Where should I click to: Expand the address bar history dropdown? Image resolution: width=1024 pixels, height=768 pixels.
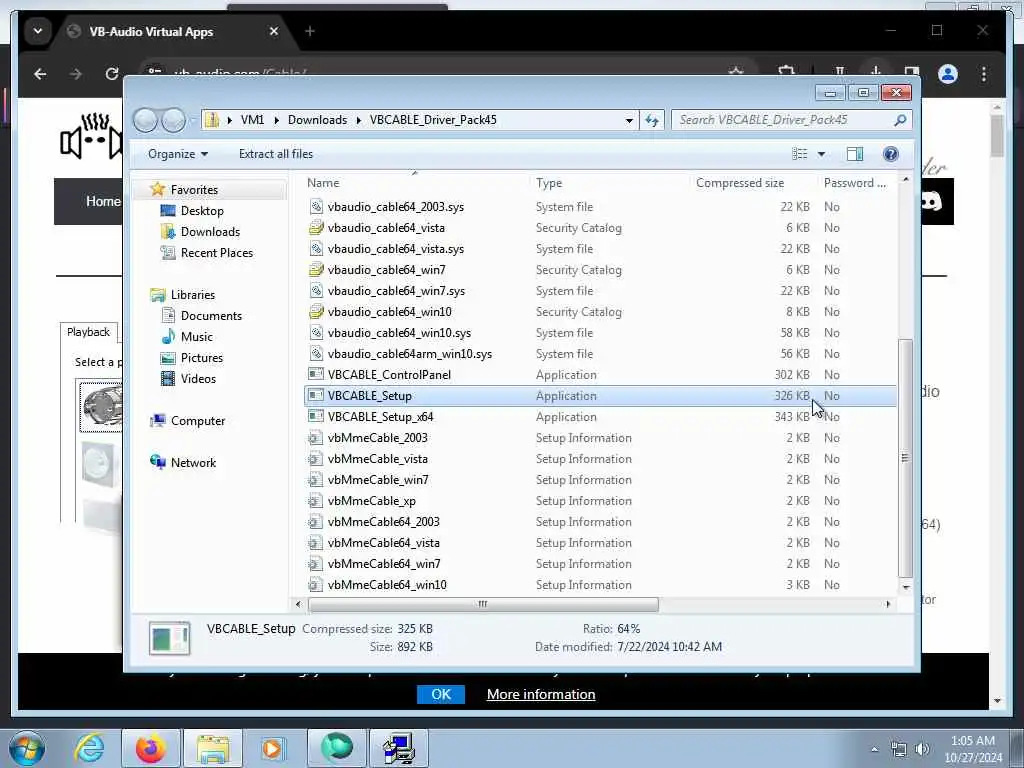click(629, 120)
